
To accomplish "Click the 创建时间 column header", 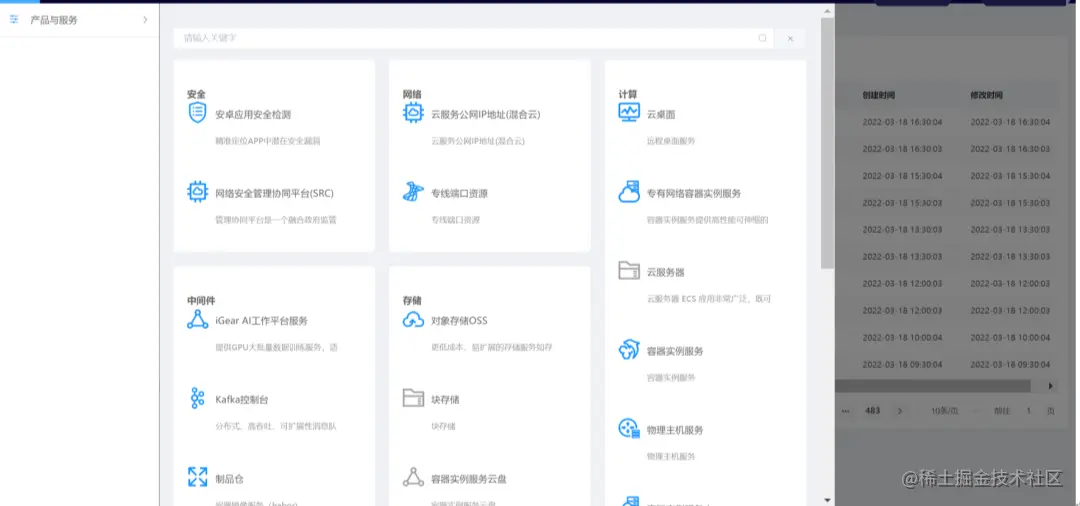I will click(878, 96).
